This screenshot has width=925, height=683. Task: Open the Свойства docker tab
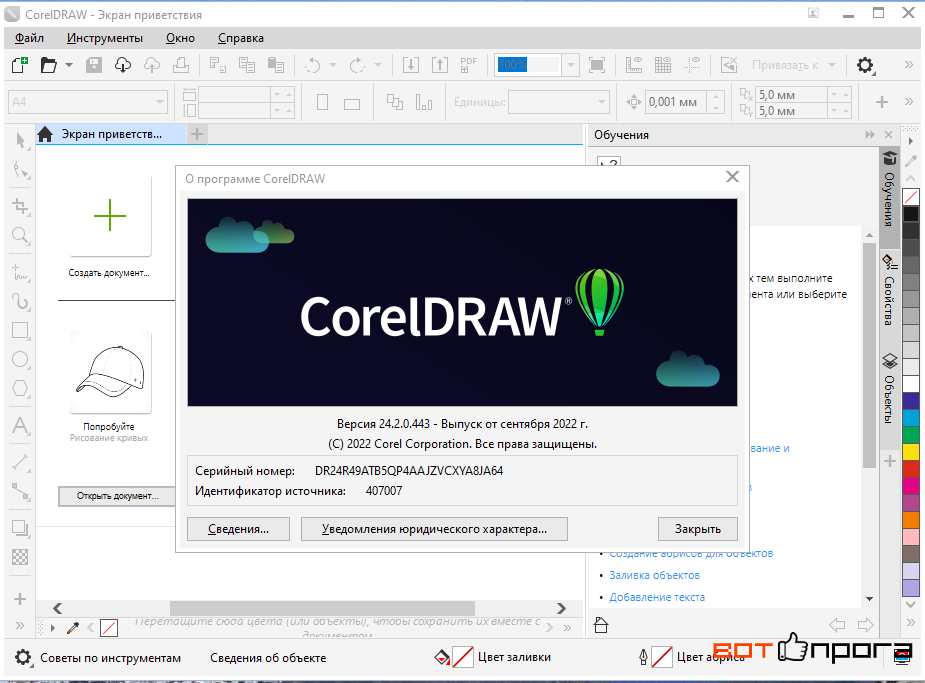coord(889,290)
